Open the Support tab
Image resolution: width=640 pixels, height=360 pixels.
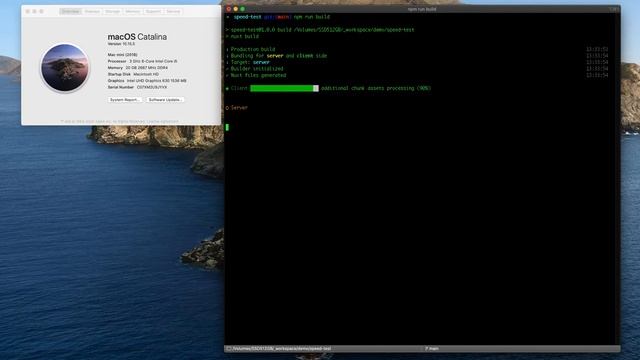[x=153, y=11]
